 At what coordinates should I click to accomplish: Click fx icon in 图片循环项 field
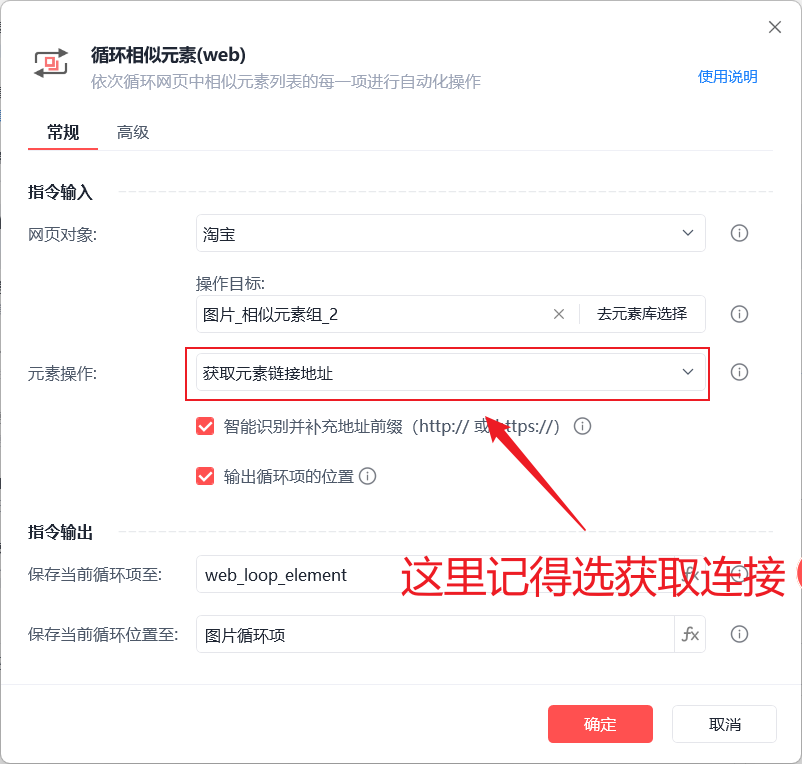click(690, 634)
